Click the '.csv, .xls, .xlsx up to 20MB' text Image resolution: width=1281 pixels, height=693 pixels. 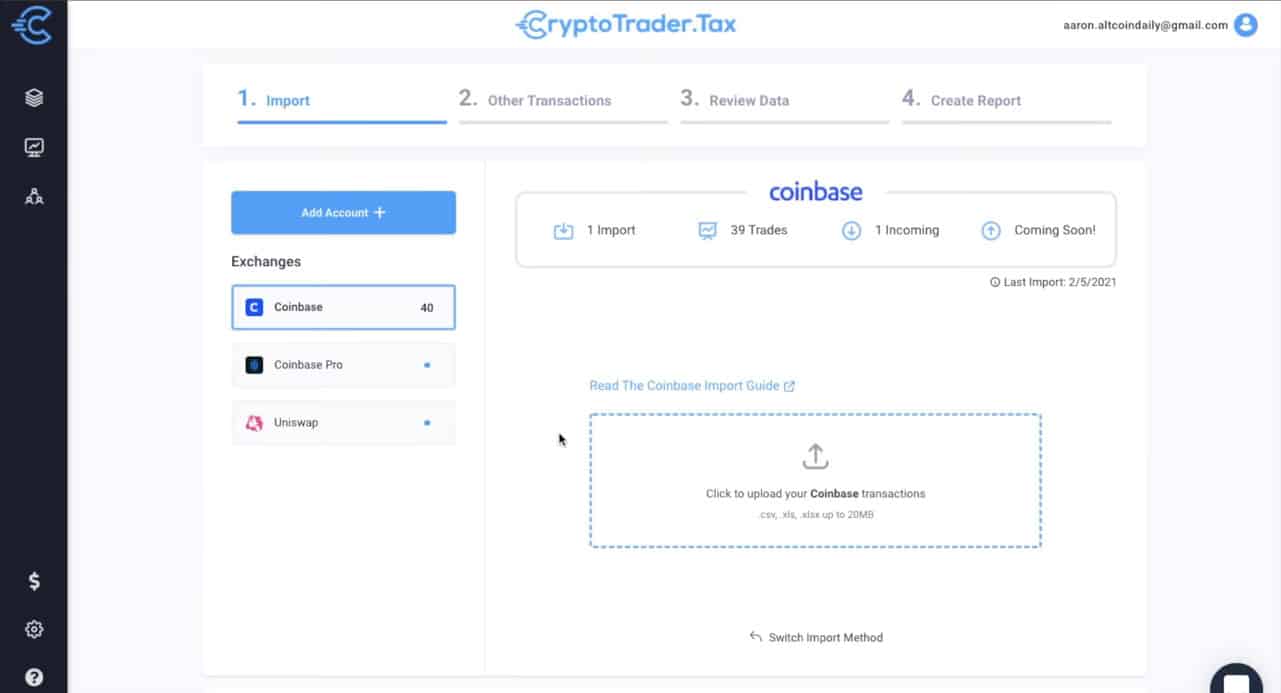816,515
